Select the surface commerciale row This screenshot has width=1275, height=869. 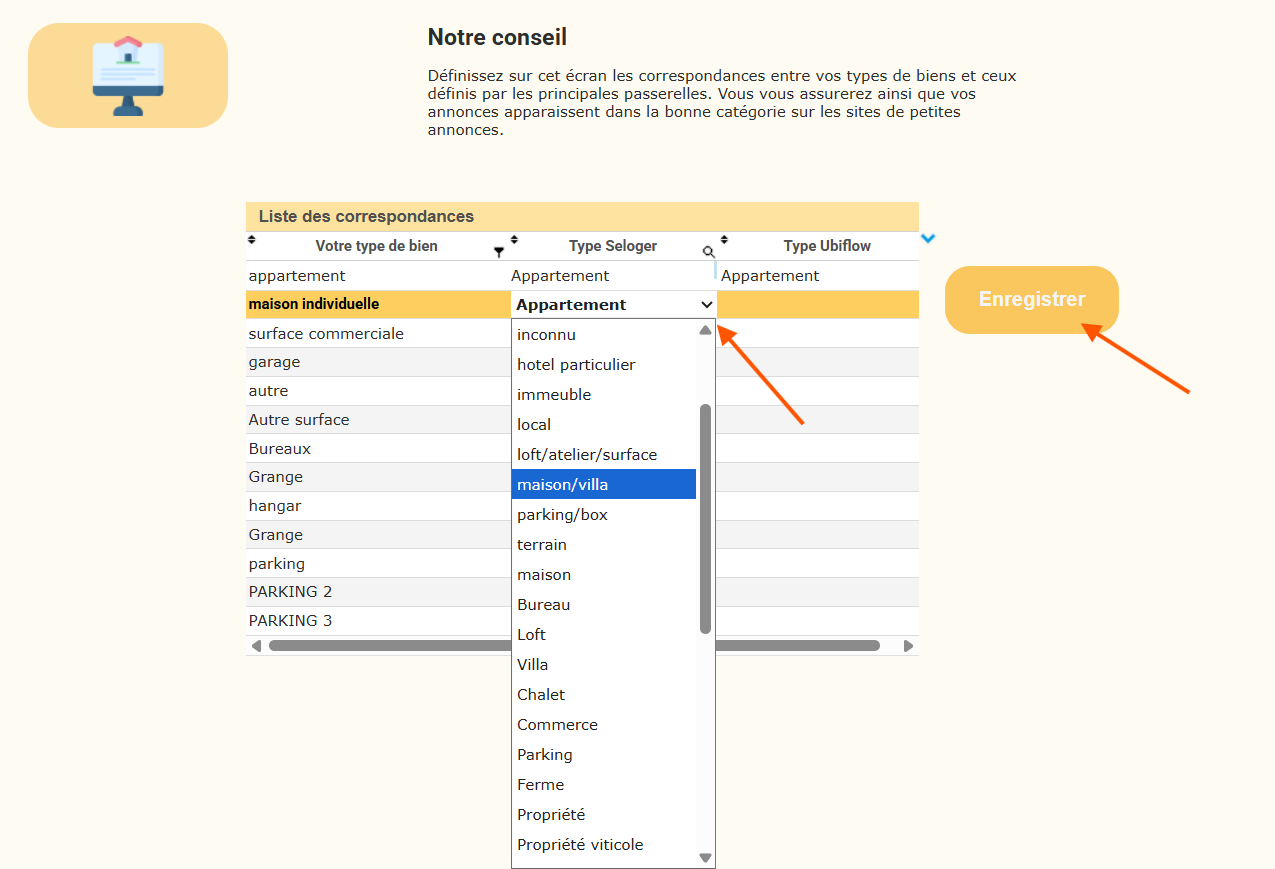click(326, 334)
